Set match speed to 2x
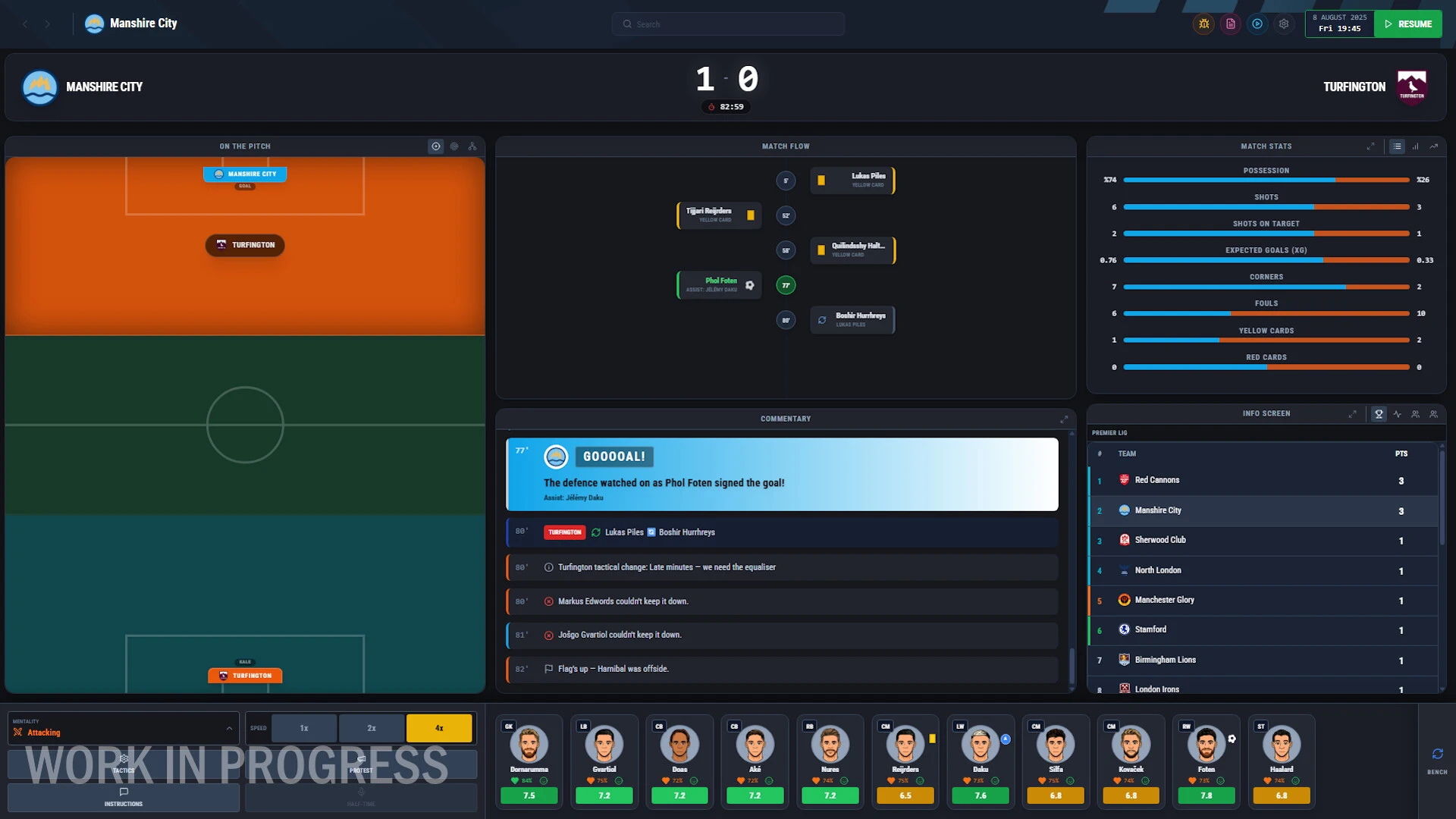 [x=372, y=728]
